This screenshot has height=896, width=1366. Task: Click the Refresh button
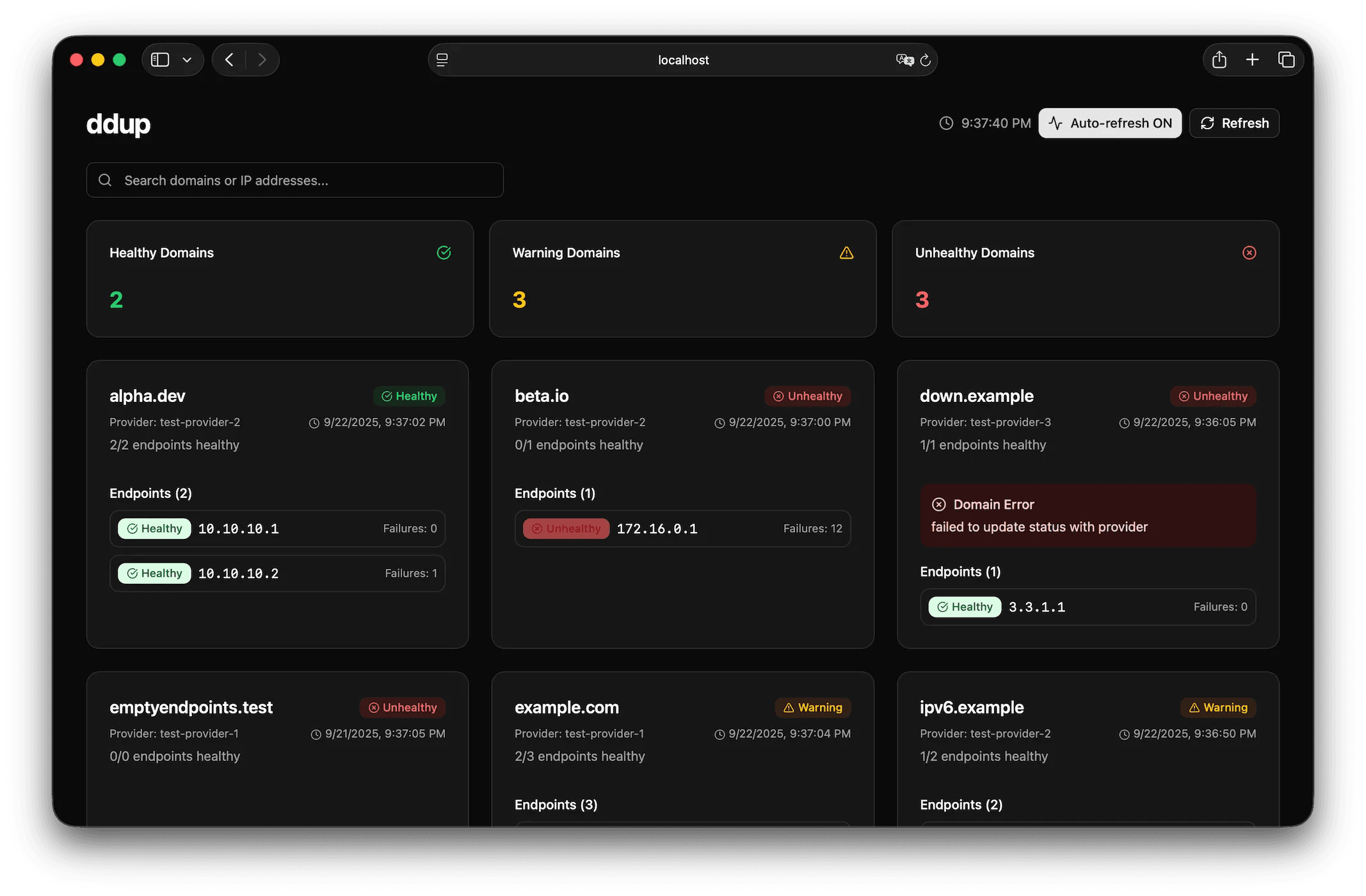click(1234, 123)
